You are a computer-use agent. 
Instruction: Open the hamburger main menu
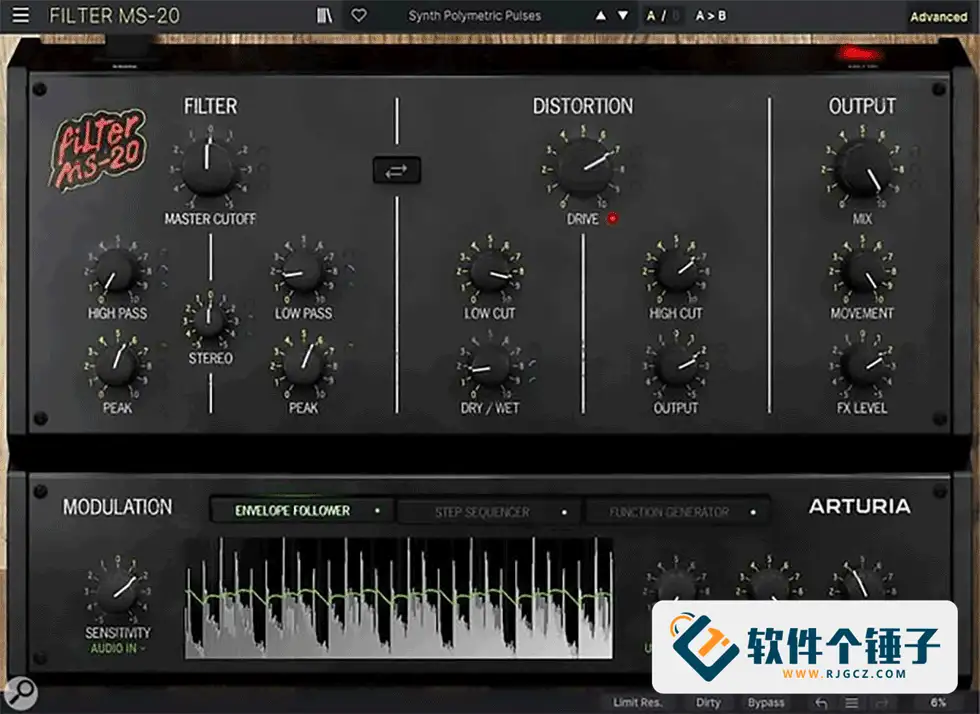21,15
